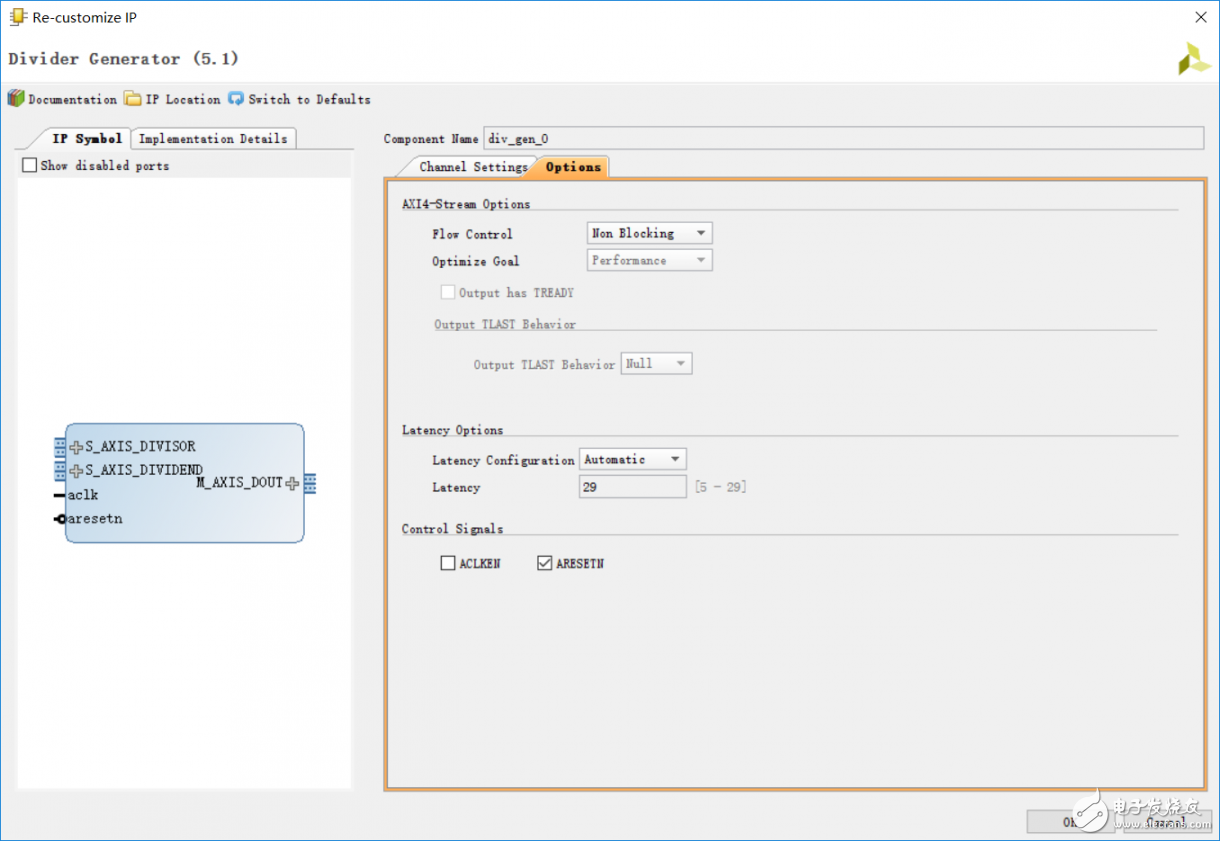
Task: Click the S_AXIS_DIVISOR bus connector icon
Action: 60,447
